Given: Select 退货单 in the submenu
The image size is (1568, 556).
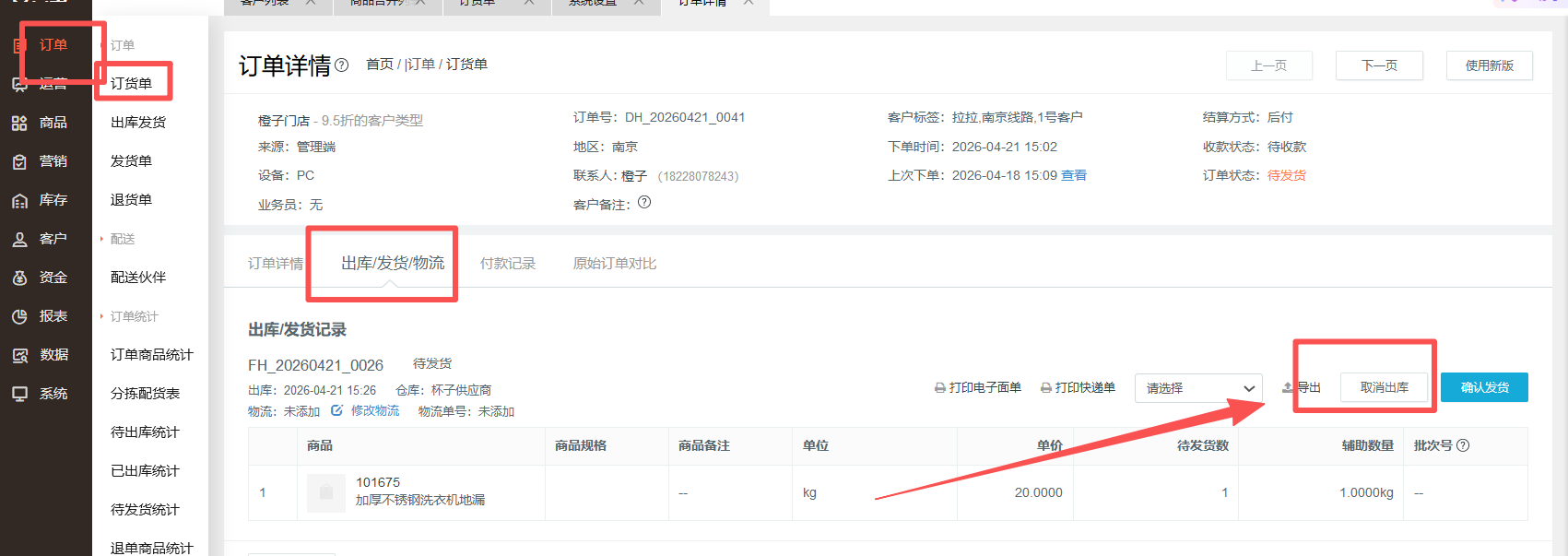Looking at the screenshot, I should click(131, 199).
